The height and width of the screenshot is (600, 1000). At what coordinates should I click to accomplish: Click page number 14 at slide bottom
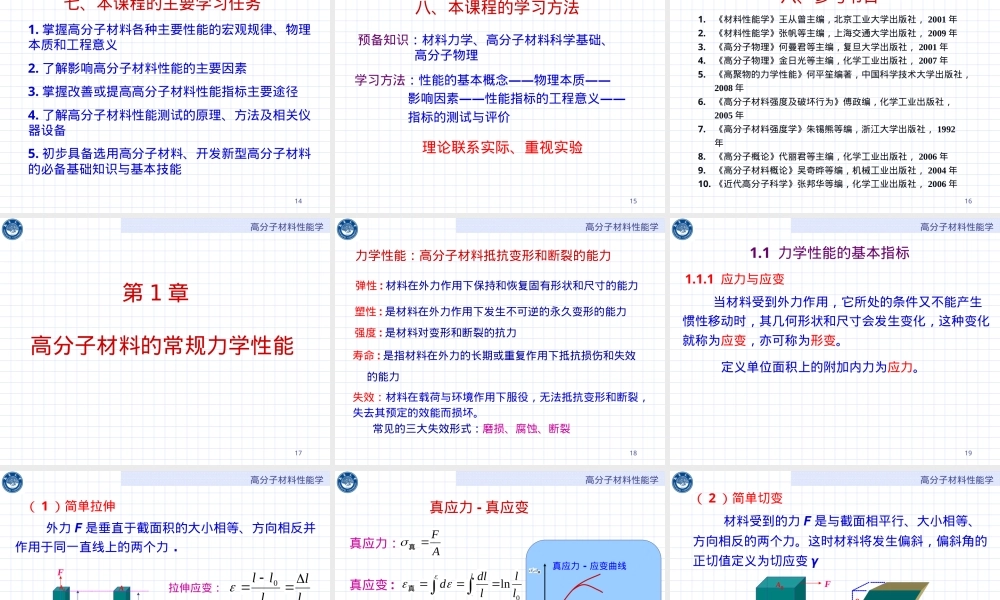[298, 201]
